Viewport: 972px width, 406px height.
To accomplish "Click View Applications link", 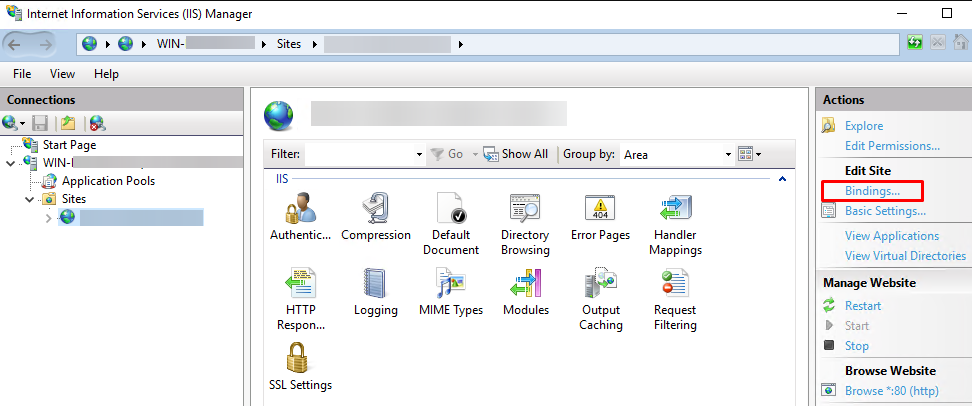I will click(891, 236).
